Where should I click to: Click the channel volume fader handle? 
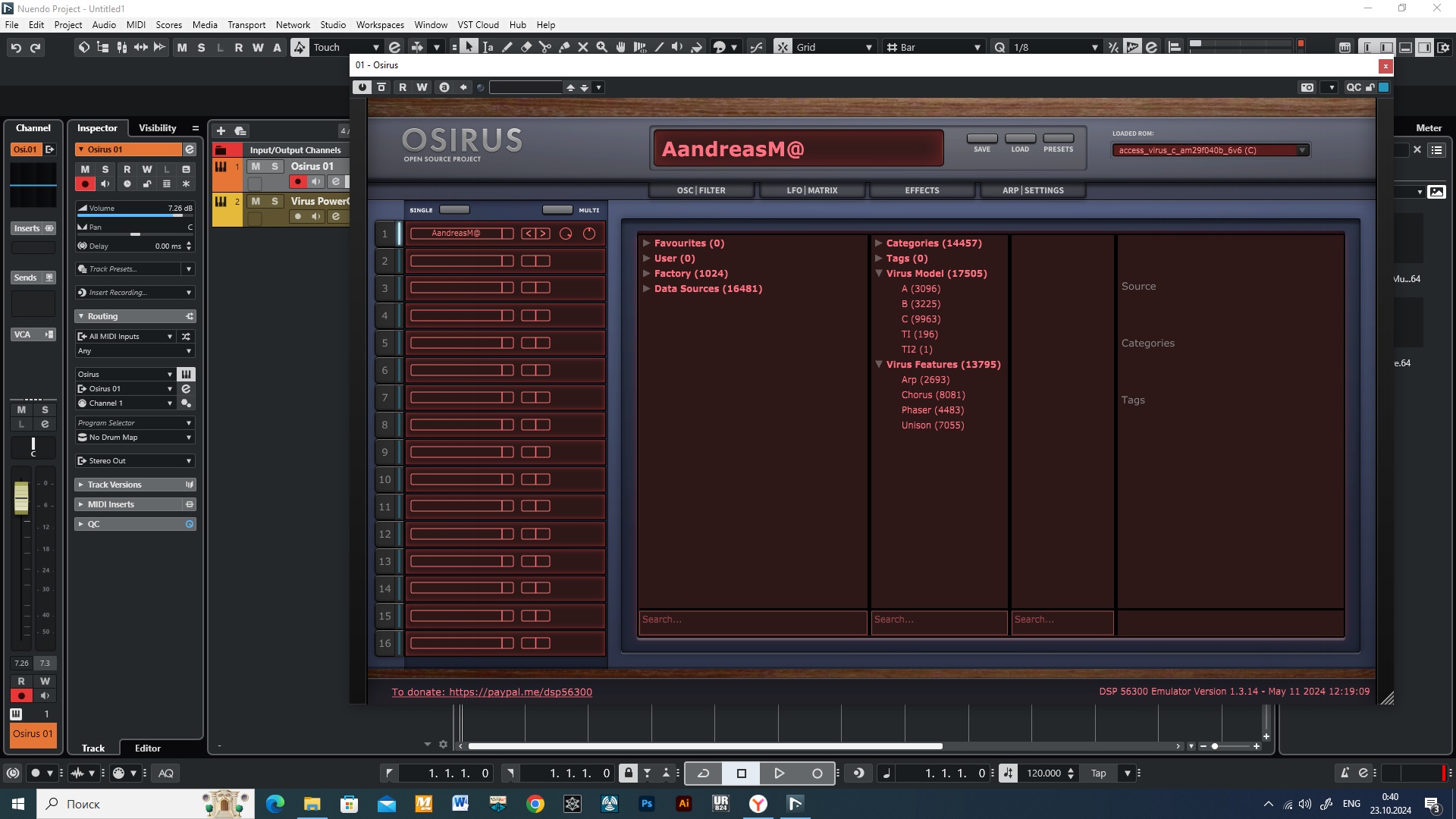click(21, 497)
